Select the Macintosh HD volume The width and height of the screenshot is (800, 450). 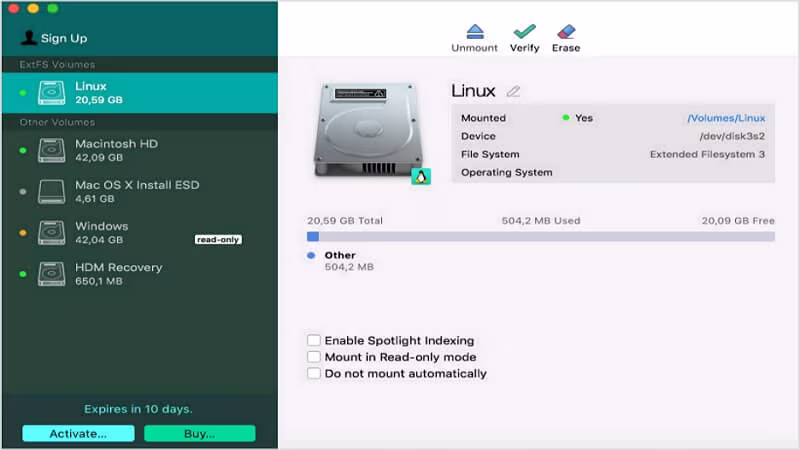(x=140, y=151)
